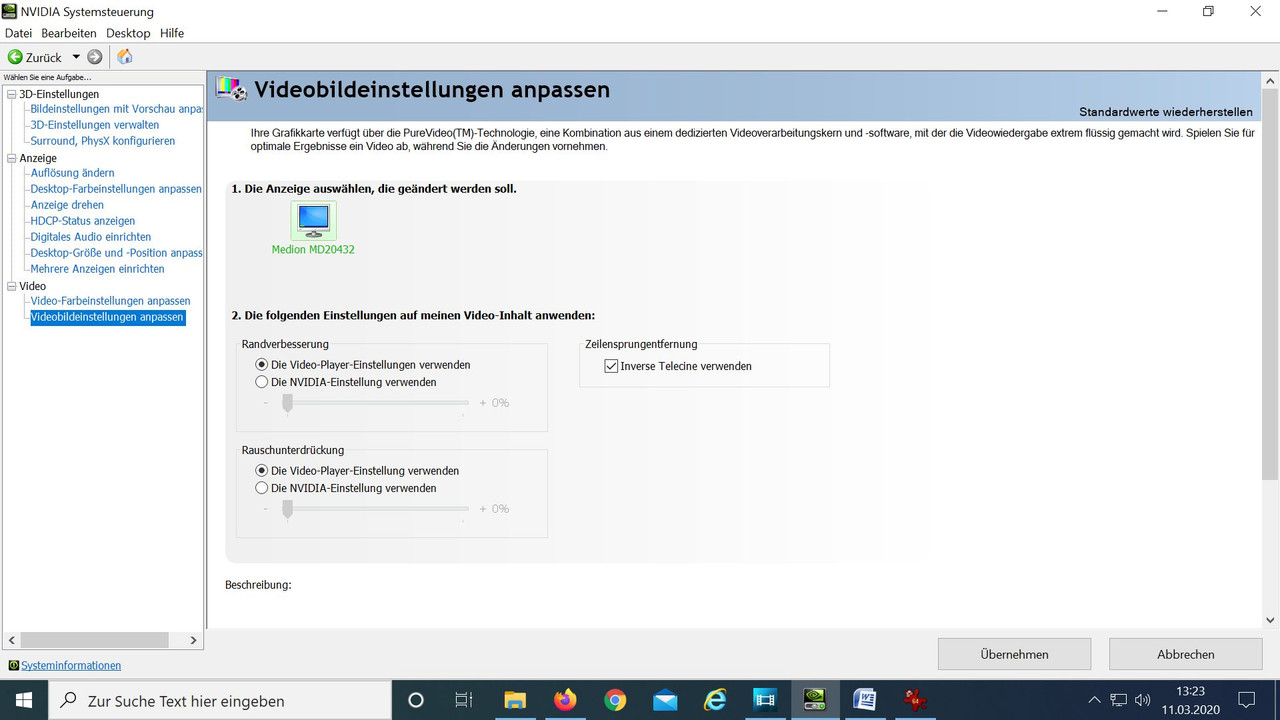
Task: Click Standardwerte wiederherstellen link
Action: [1165, 111]
